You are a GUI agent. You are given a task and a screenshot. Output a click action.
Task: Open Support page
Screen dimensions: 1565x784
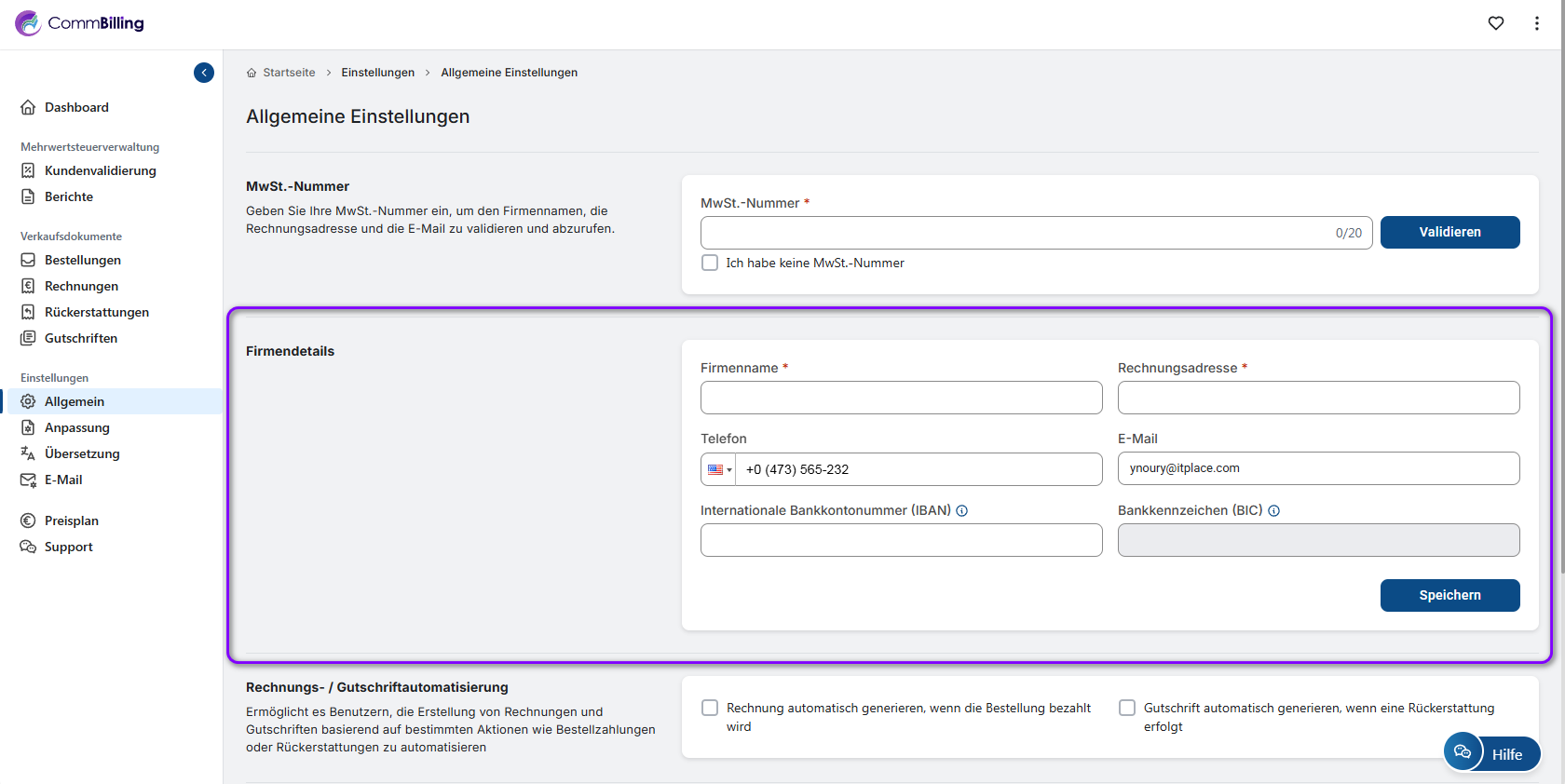coord(69,547)
